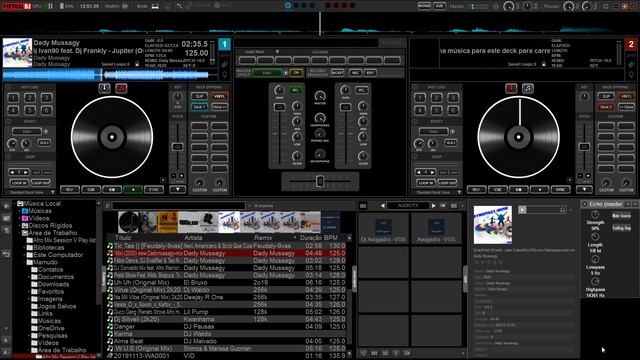
Task: Toggle VINYL mode on the right deck
Action: click(x=626, y=96)
